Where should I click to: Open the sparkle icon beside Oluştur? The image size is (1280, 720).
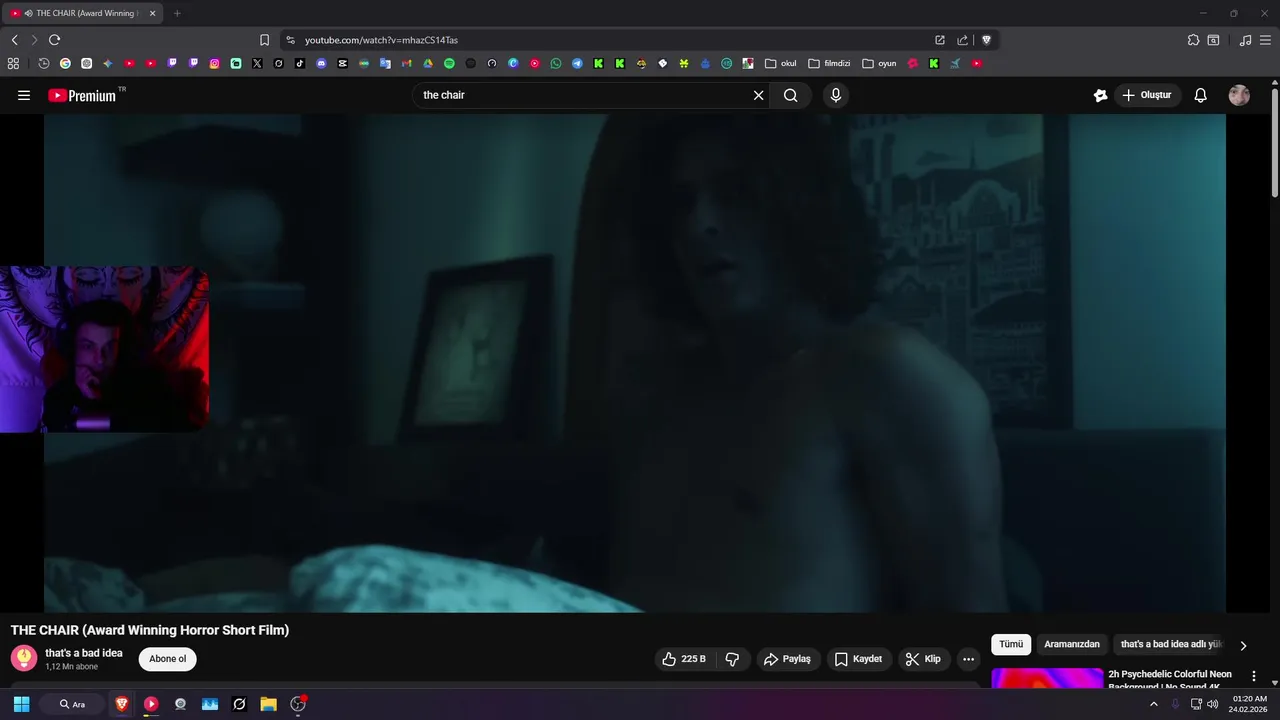pyautogui.click(x=1101, y=95)
